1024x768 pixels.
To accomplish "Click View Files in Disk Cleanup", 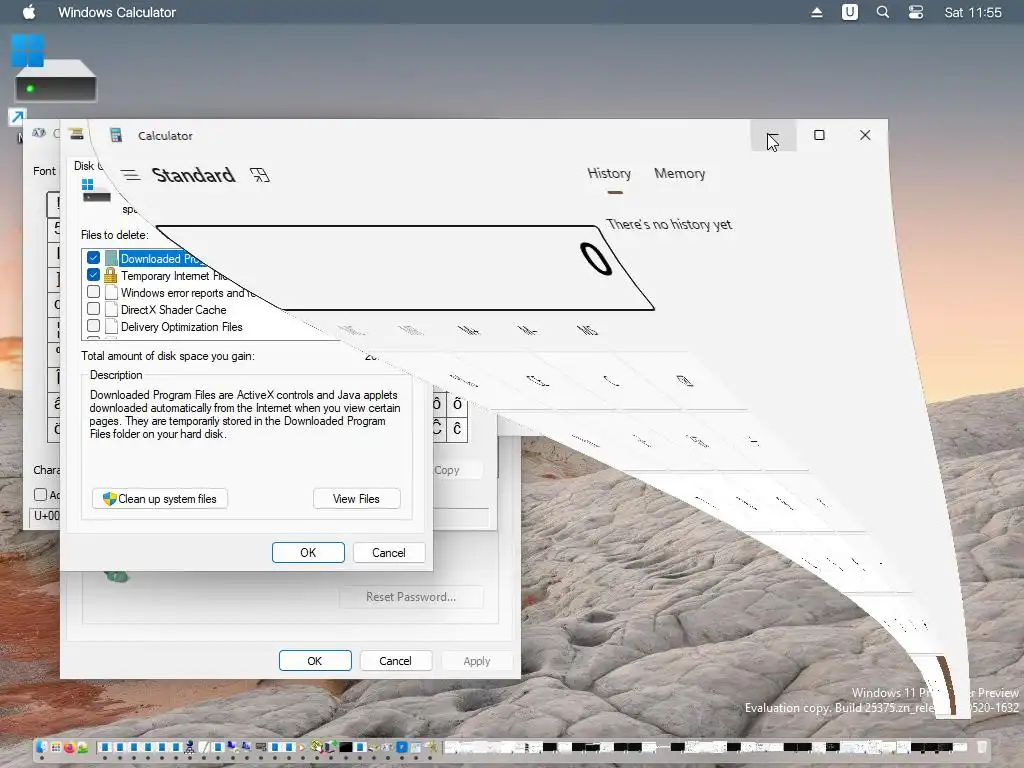I will pos(356,499).
